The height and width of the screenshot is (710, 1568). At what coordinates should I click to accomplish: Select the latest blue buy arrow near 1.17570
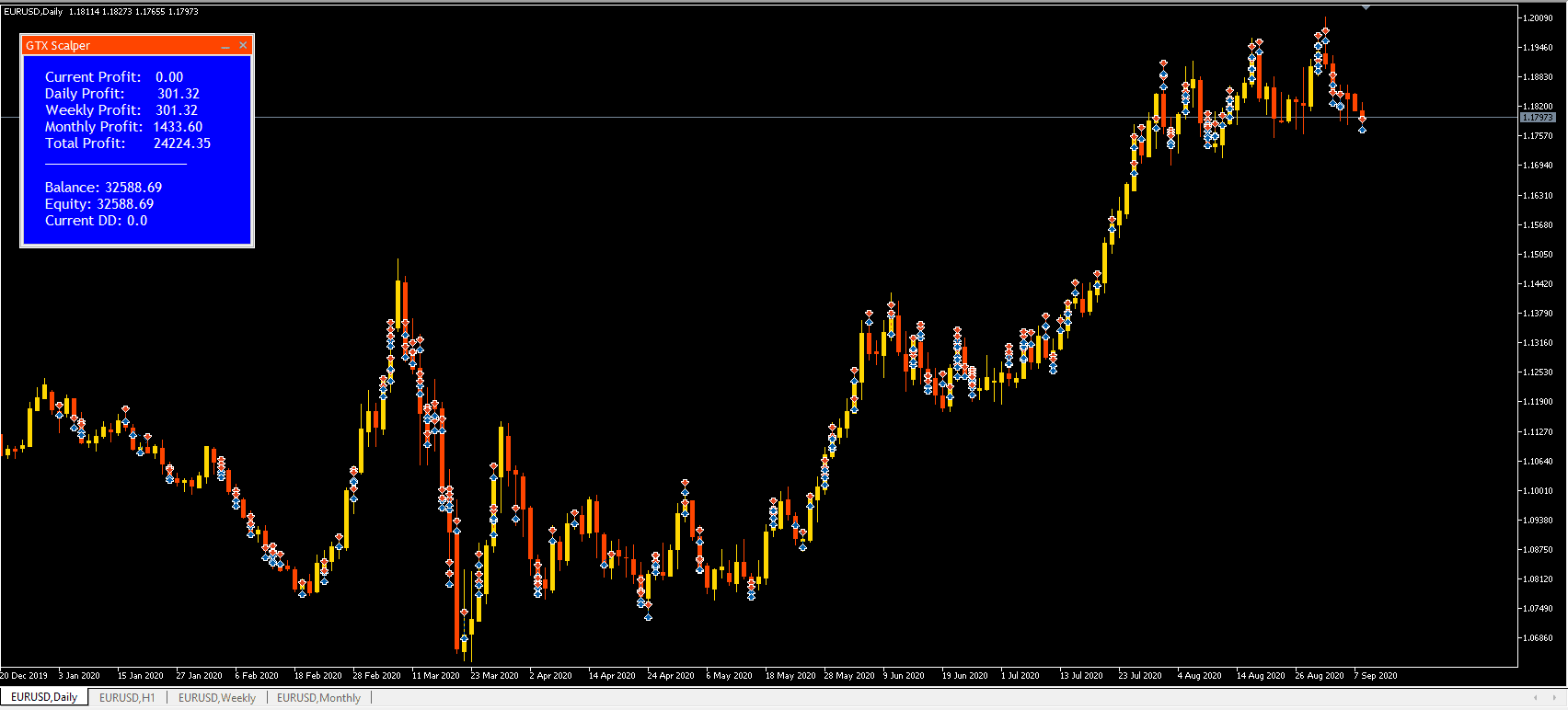click(1363, 130)
